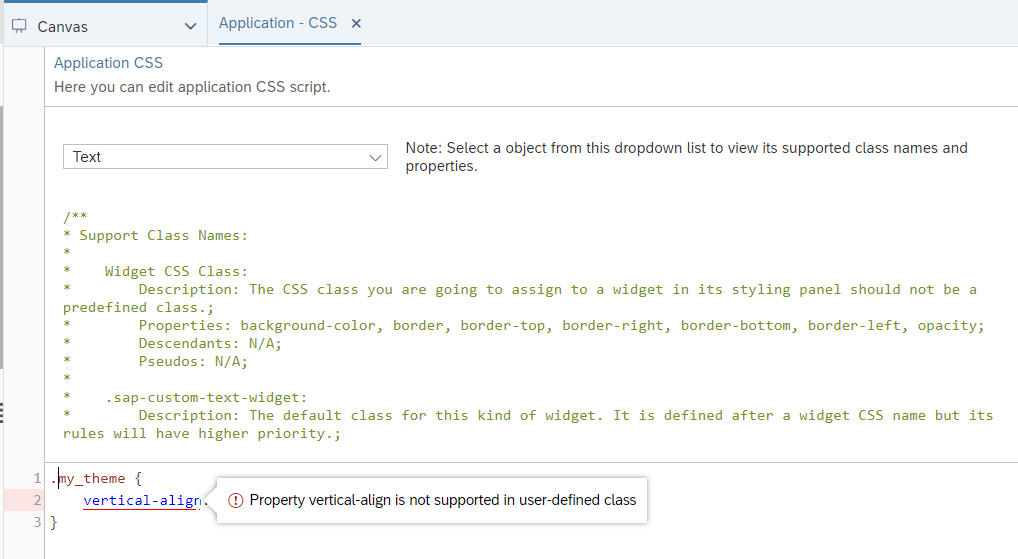Image resolution: width=1018 pixels, height=559 pixels.
Task: Click the red error icon in tooltip
Action: tap(236, 500)
